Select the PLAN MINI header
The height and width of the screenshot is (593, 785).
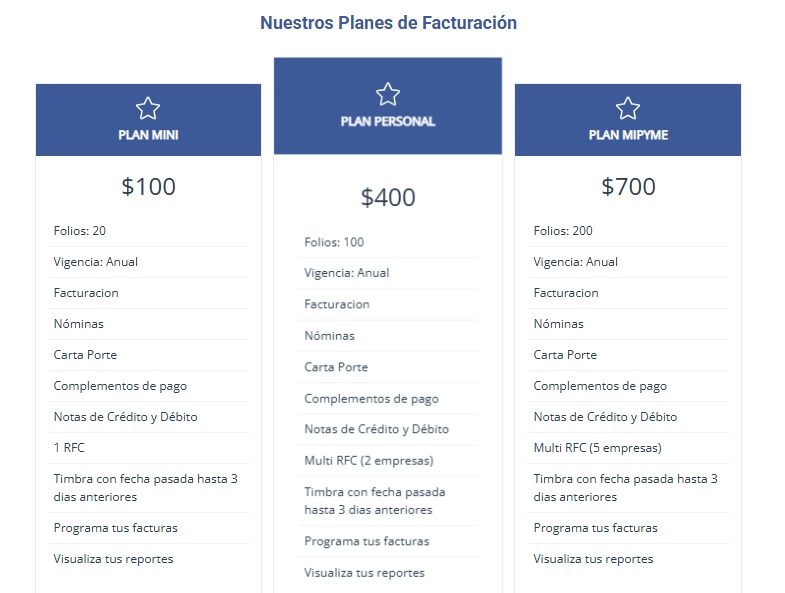coord(148,135)
